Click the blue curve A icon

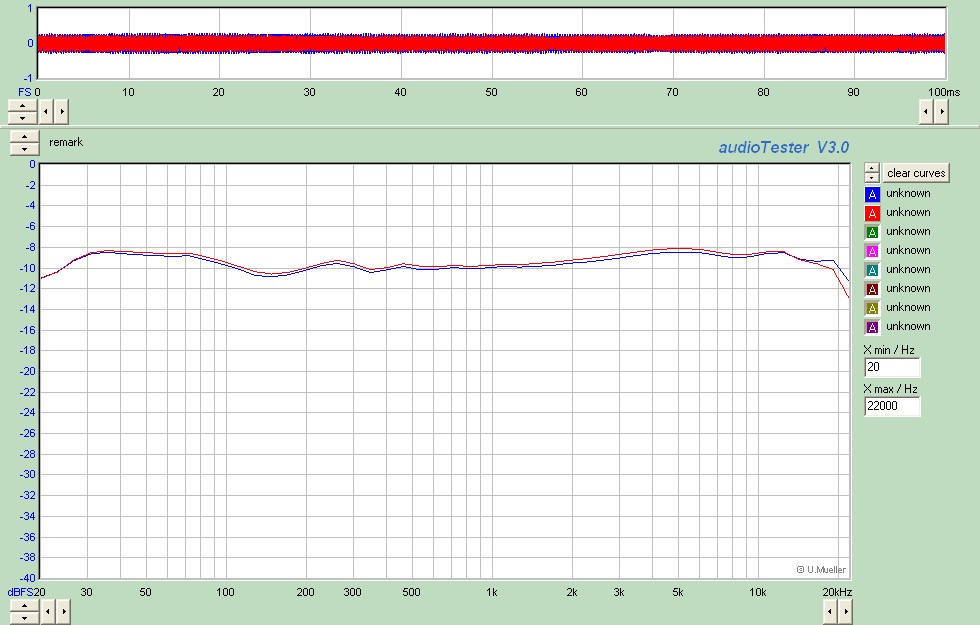pyautogui.click(x=872, y=194)
